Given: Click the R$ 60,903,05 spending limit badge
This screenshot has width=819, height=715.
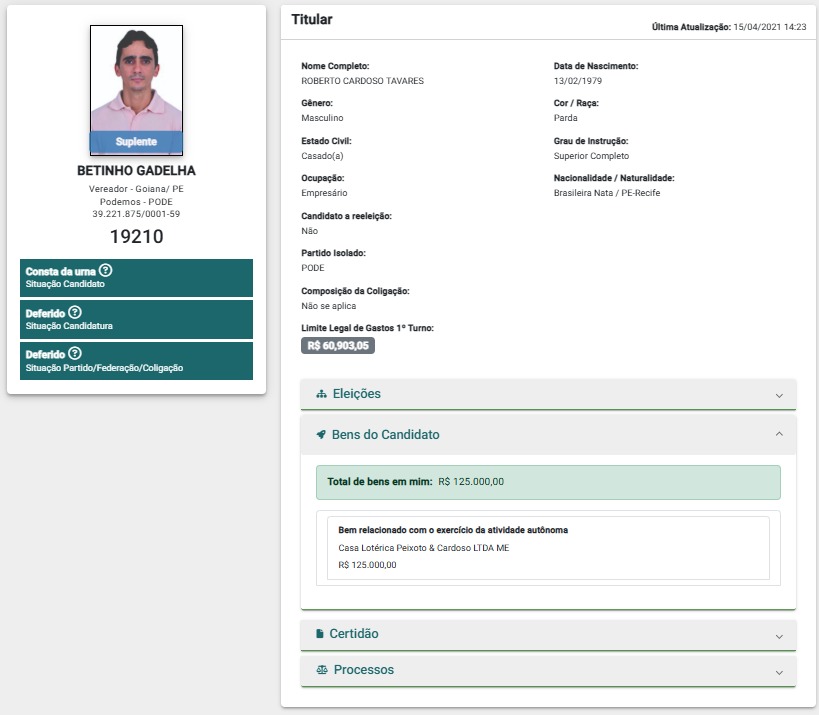Looking at the screenshot, I should click(338, 346).
